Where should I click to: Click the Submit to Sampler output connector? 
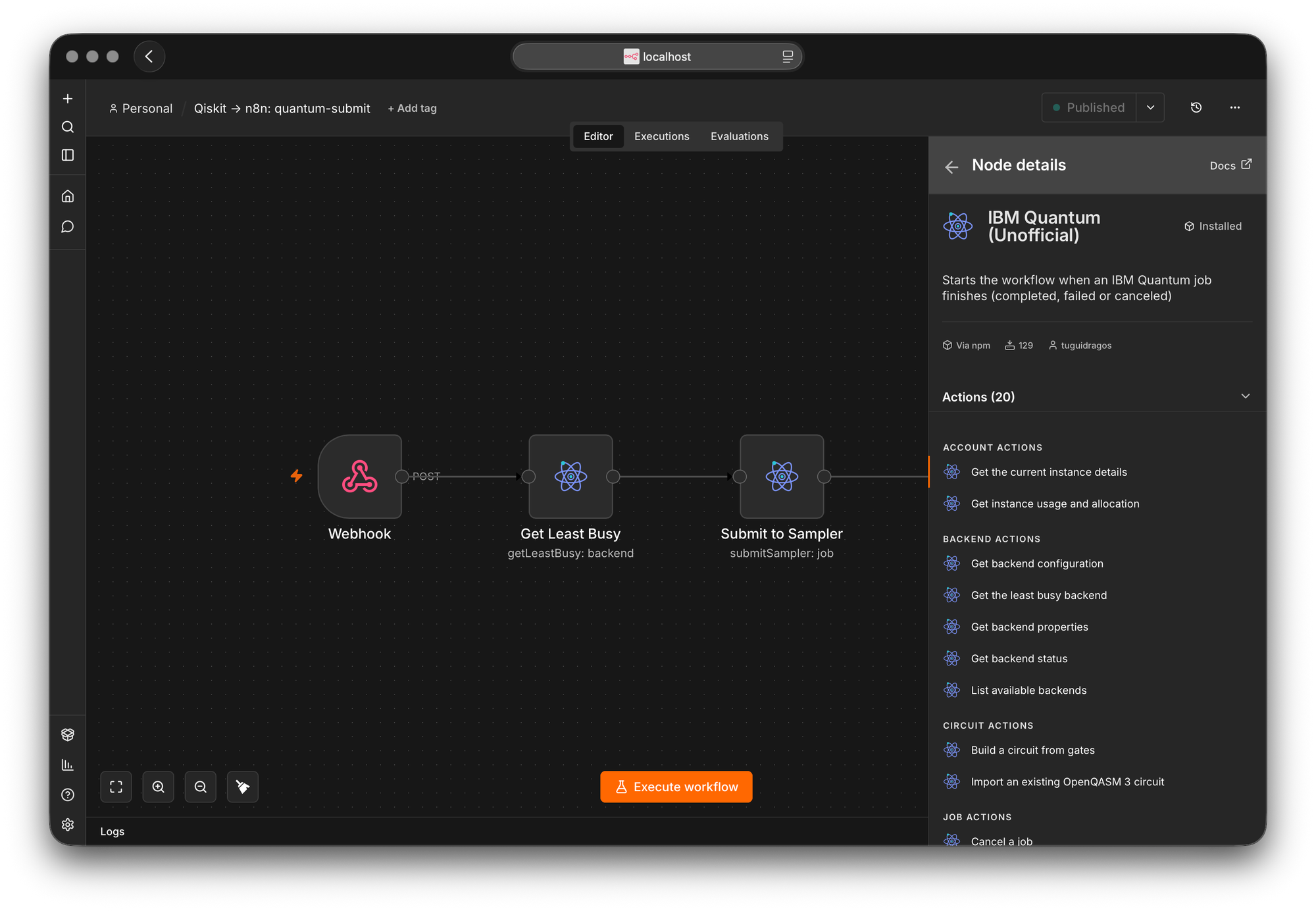click(824, 477)
